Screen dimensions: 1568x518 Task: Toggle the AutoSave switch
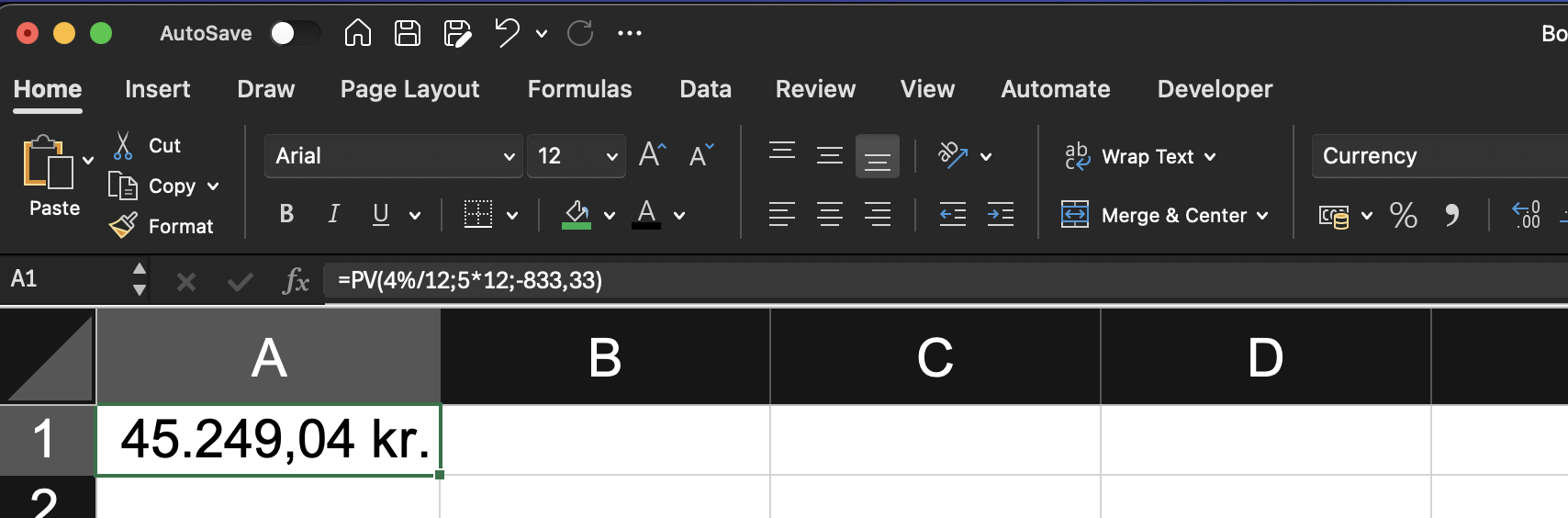click(295, 33)
